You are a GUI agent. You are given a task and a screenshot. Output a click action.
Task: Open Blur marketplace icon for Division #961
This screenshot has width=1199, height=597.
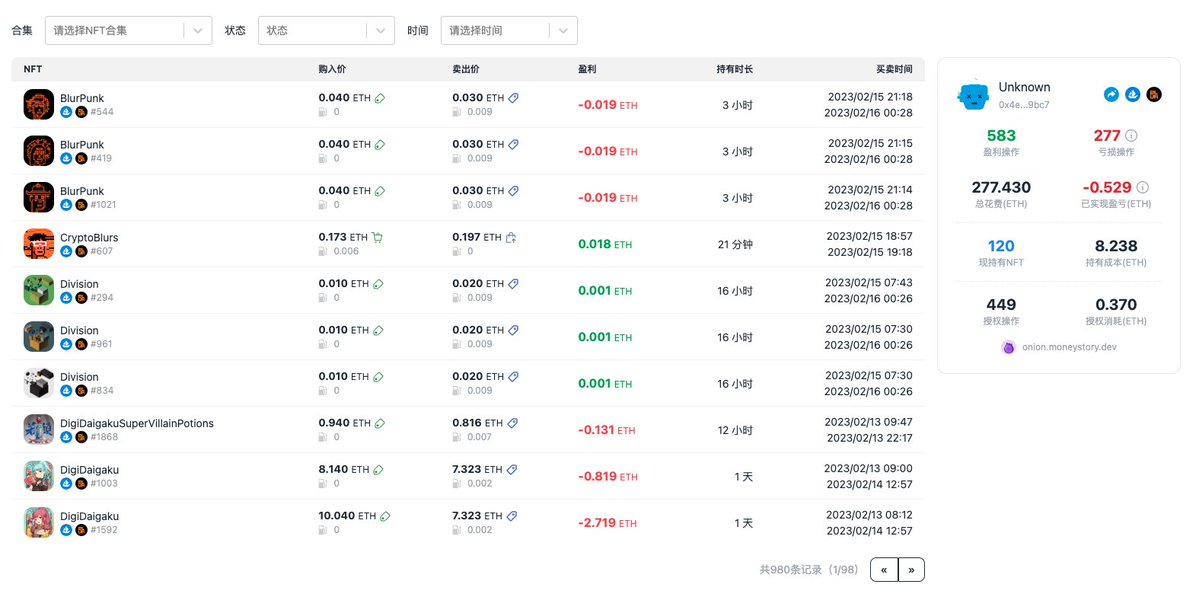(81, 344)
